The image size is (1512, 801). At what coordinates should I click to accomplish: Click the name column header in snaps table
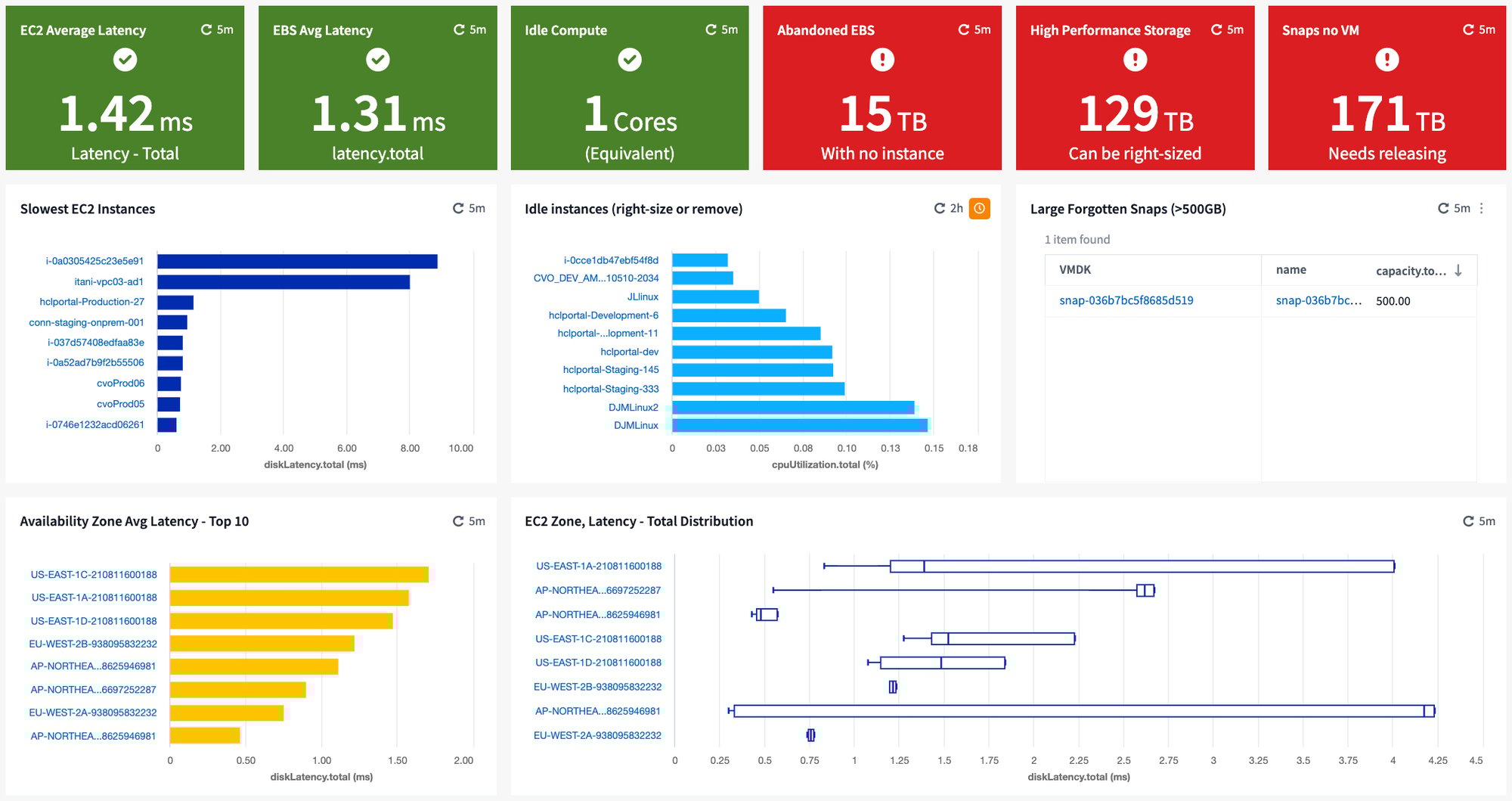pyautogui.click(x=1291, y=270)
